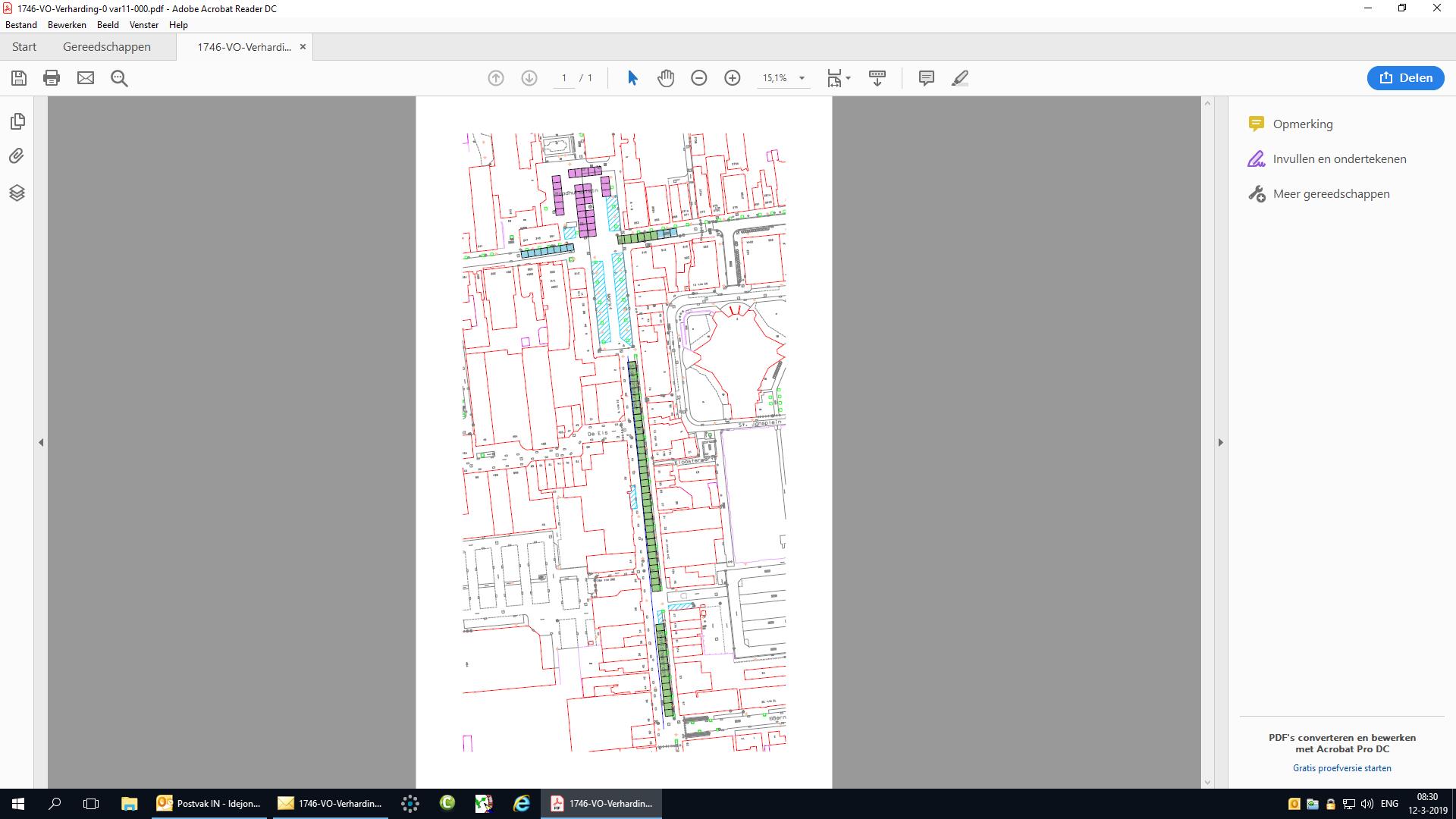Click Gratis proefversie starten link
1456x819 pixels.
(1341, 768)
